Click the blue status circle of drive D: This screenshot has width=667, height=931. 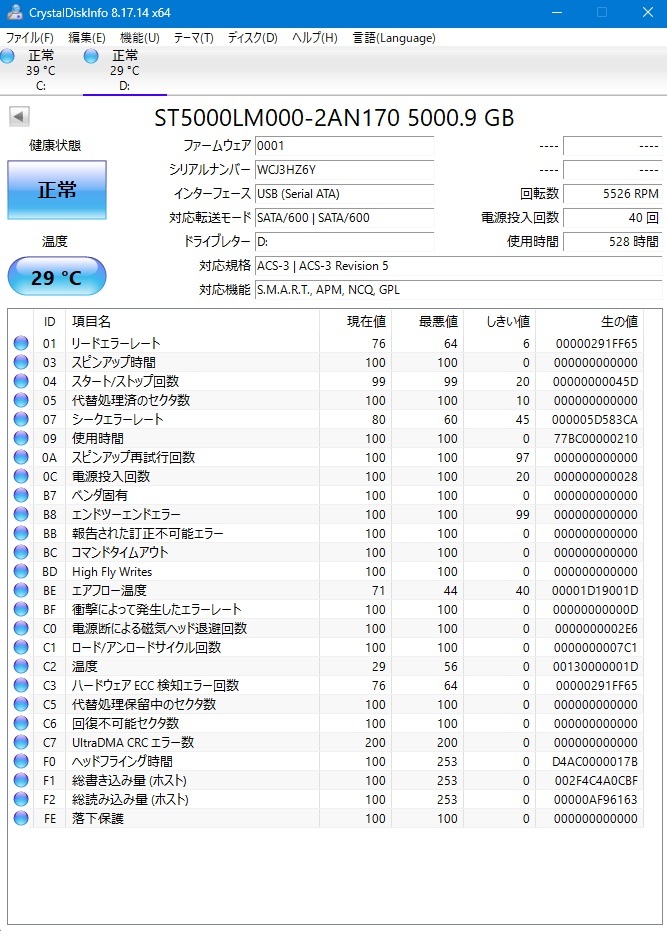coord(91,56)
